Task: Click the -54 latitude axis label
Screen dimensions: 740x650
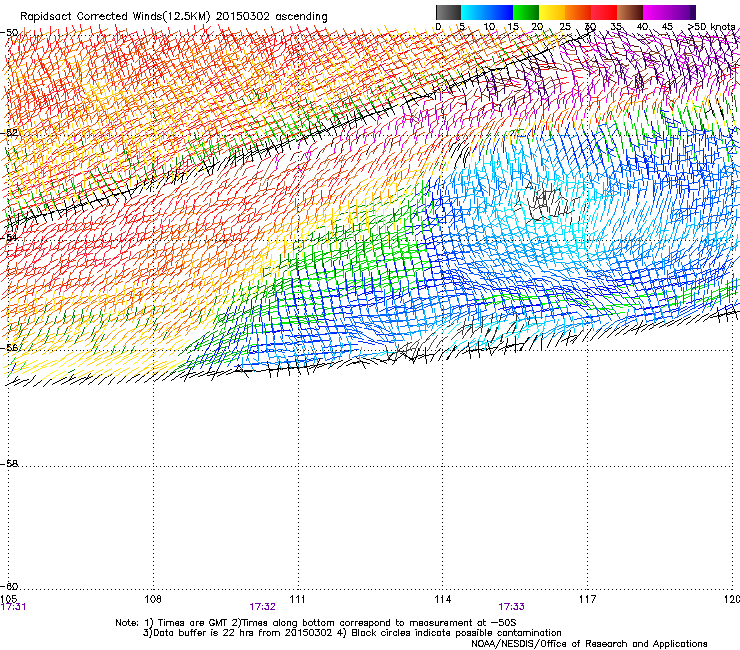Action: [x=9, y=237]
